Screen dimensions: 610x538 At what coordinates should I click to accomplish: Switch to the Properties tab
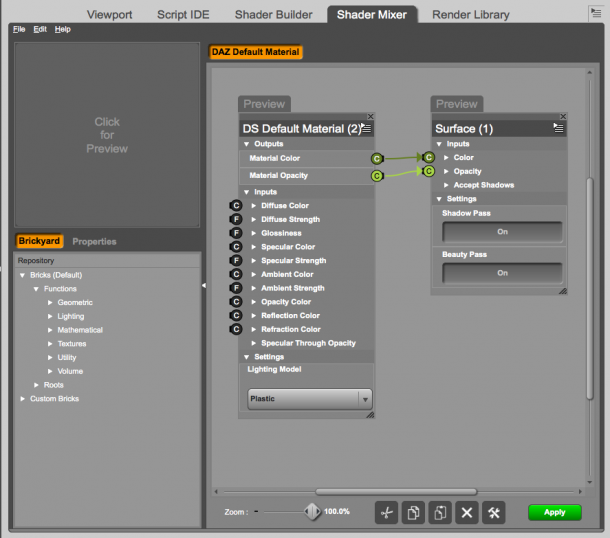[x=94, y=242]
